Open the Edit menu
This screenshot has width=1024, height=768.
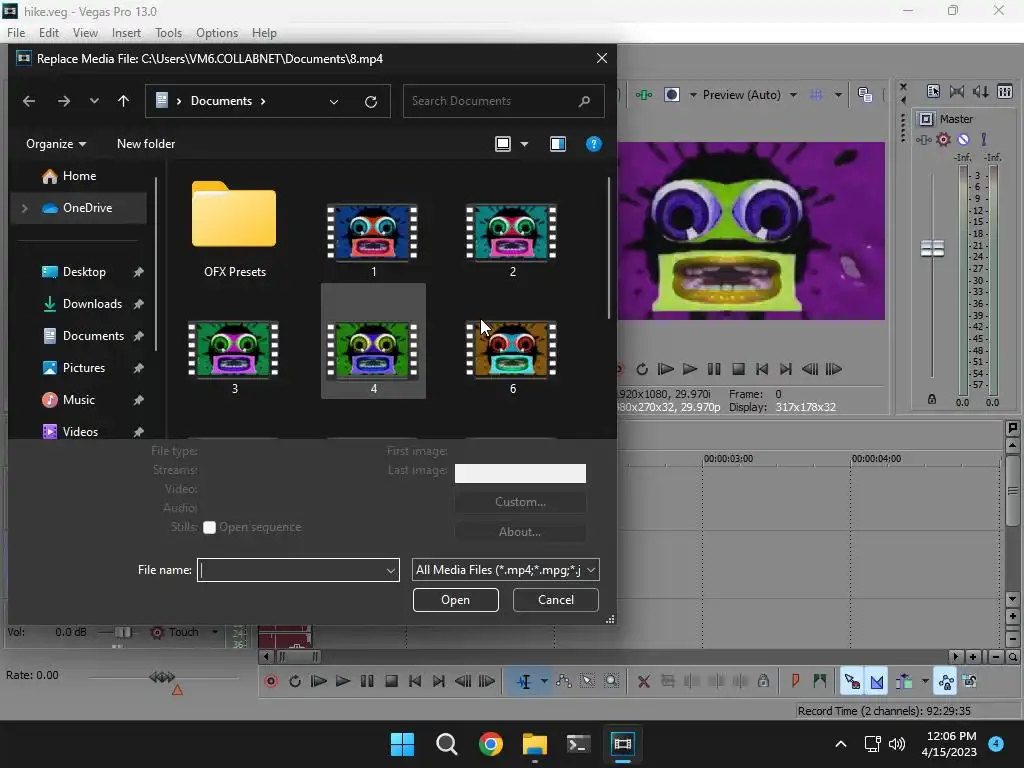click(x=49, y=33)
